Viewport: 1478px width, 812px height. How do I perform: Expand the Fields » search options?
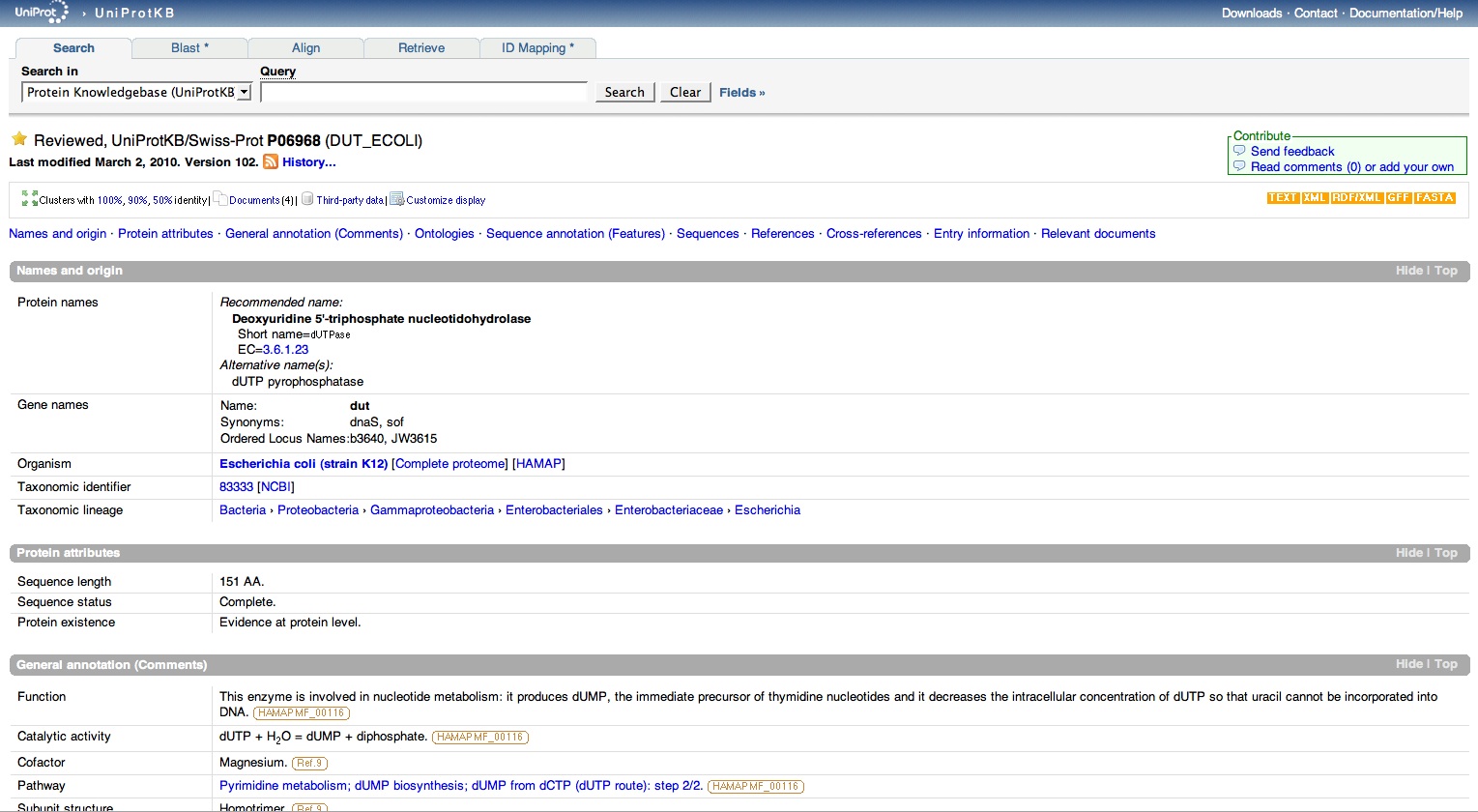[x=741, y=92]
